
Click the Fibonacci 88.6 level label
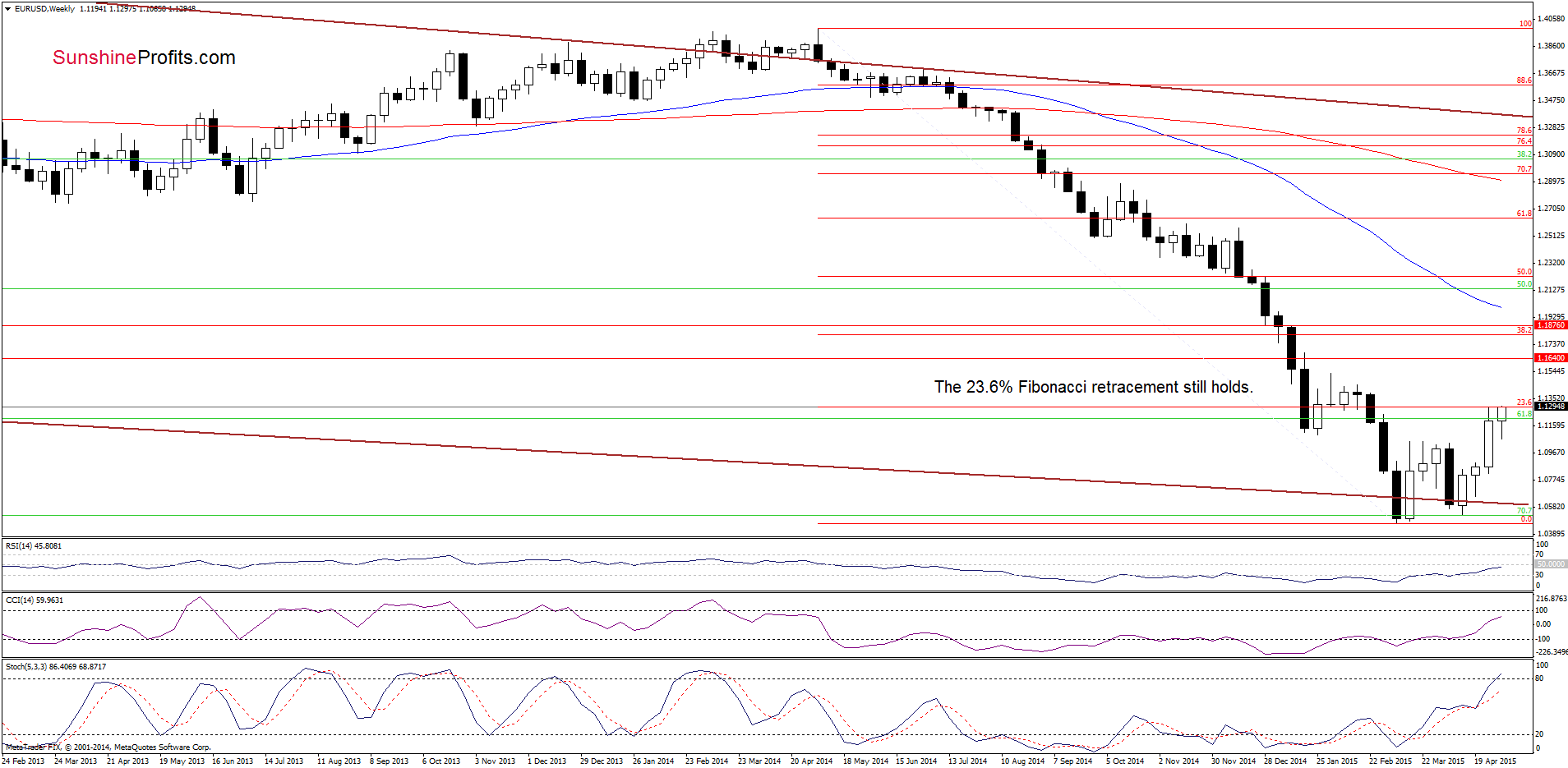coord(1524,80)
